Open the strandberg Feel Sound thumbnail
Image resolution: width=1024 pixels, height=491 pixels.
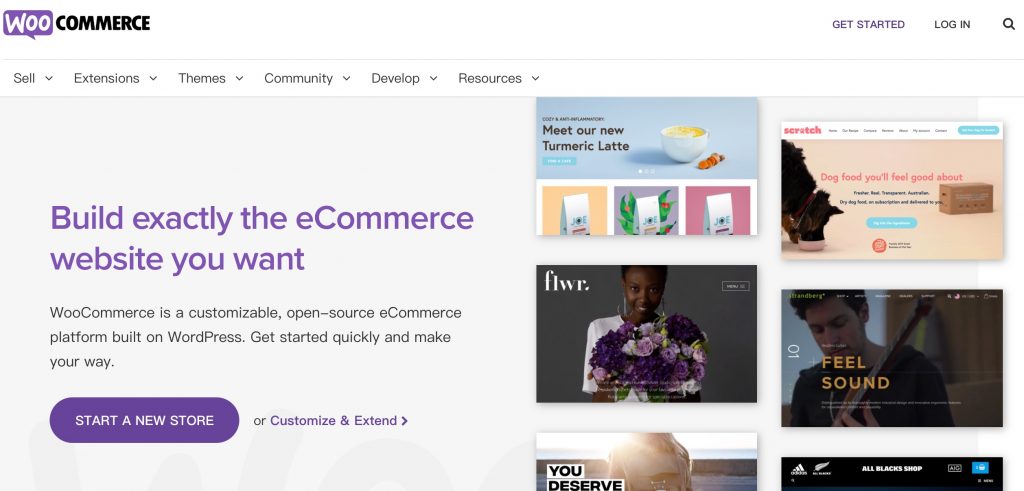point(891,358)
